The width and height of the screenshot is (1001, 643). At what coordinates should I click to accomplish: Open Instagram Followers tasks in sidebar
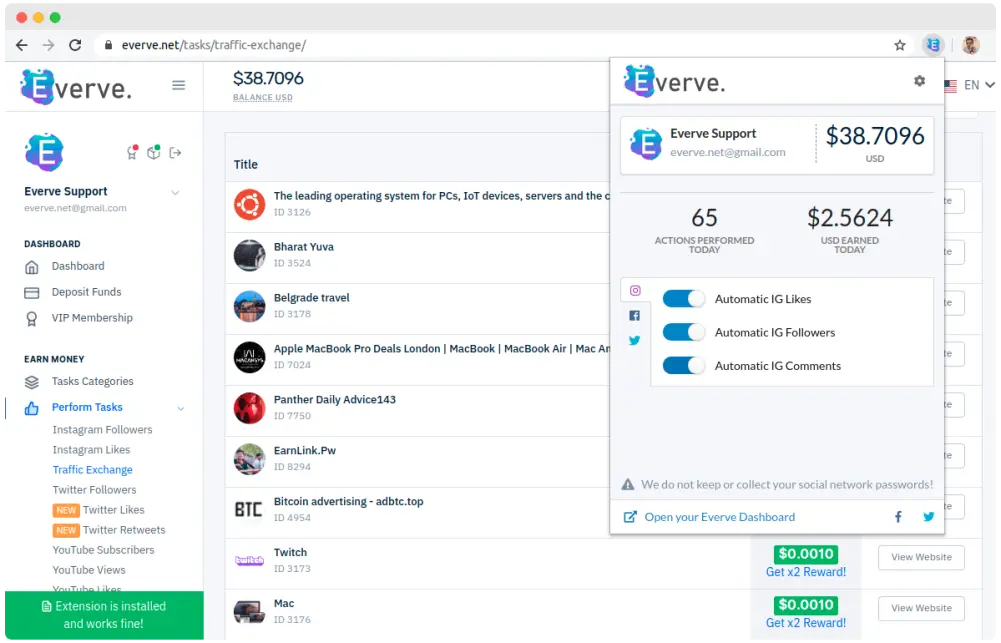(102, 430)
